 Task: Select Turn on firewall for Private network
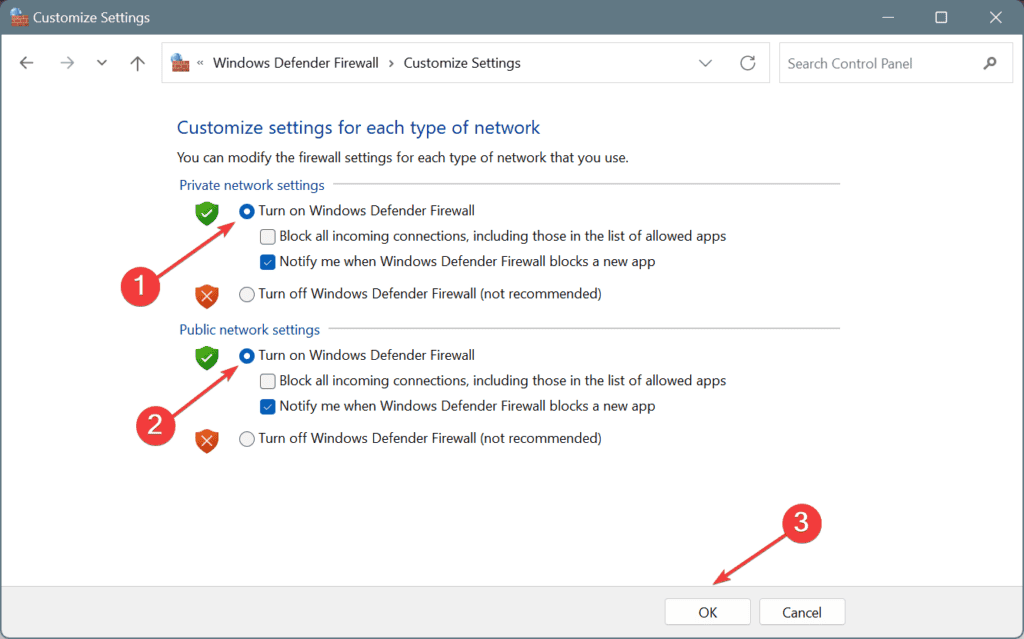(x=246, y=211)
